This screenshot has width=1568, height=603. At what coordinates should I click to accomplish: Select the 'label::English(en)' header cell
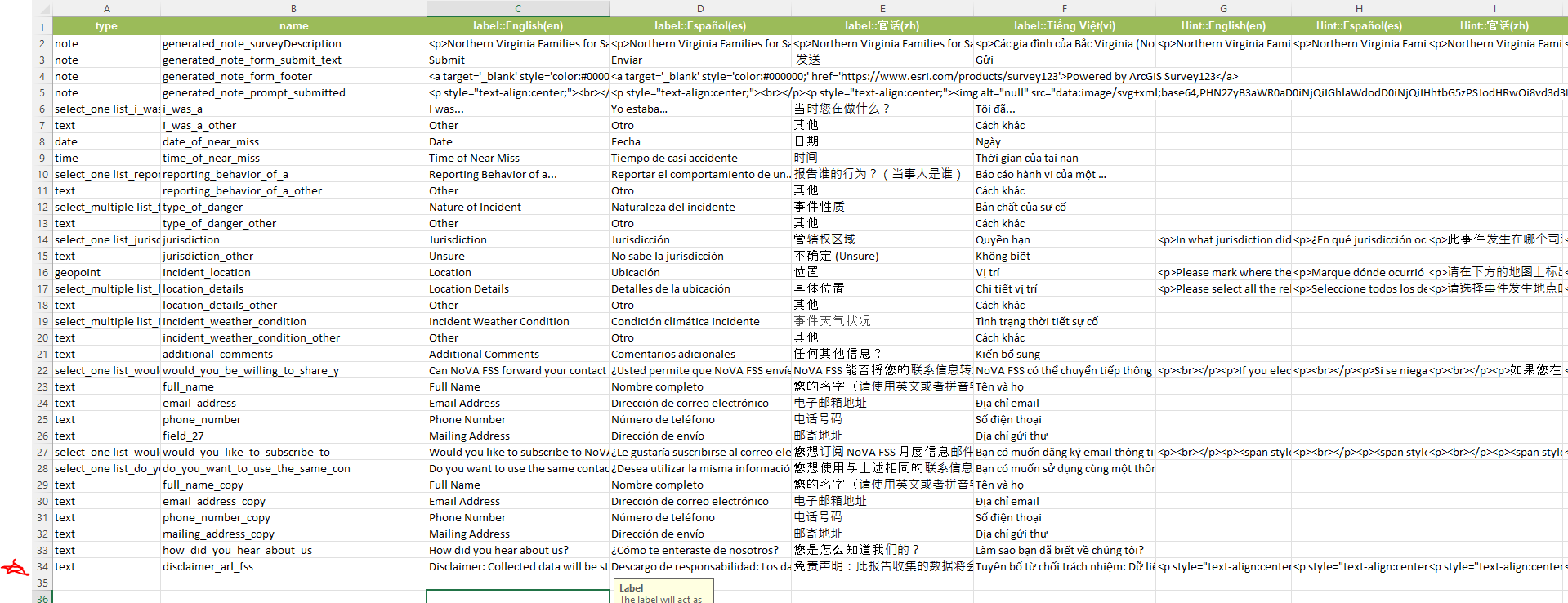point(517,26)
